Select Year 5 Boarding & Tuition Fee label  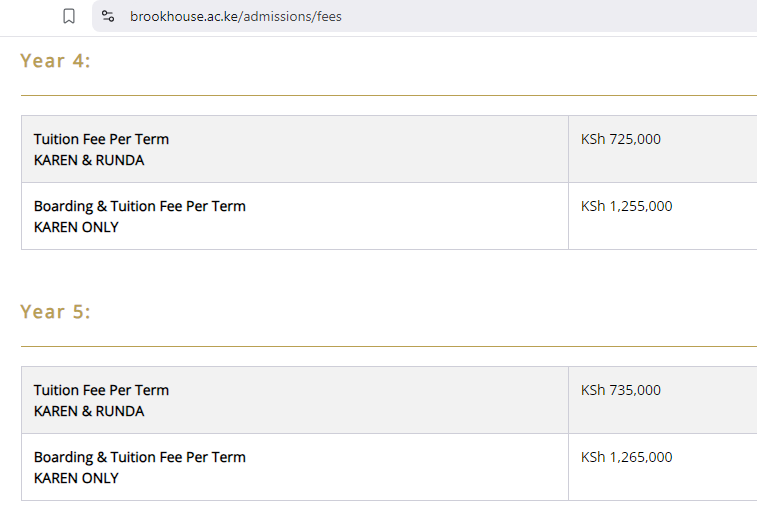tap(139, 457)
